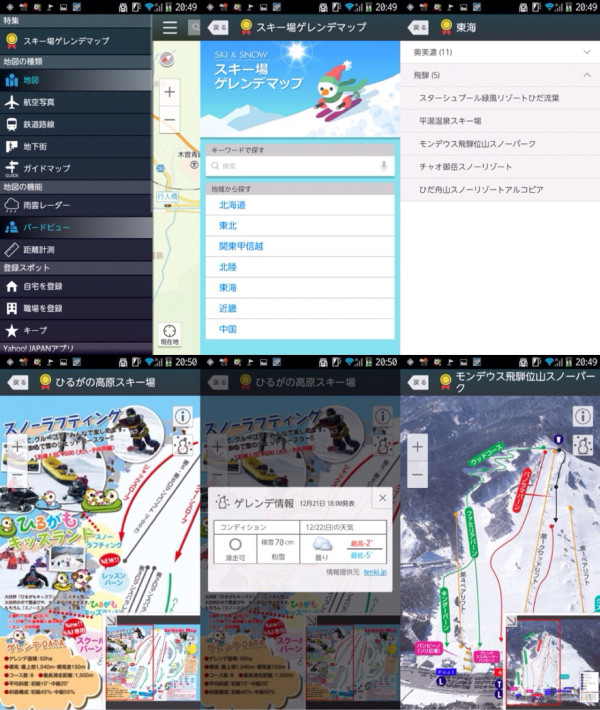Tap the モンデウス overview minimap thumbnail
600x710 pixels.
tap(552, 662)
